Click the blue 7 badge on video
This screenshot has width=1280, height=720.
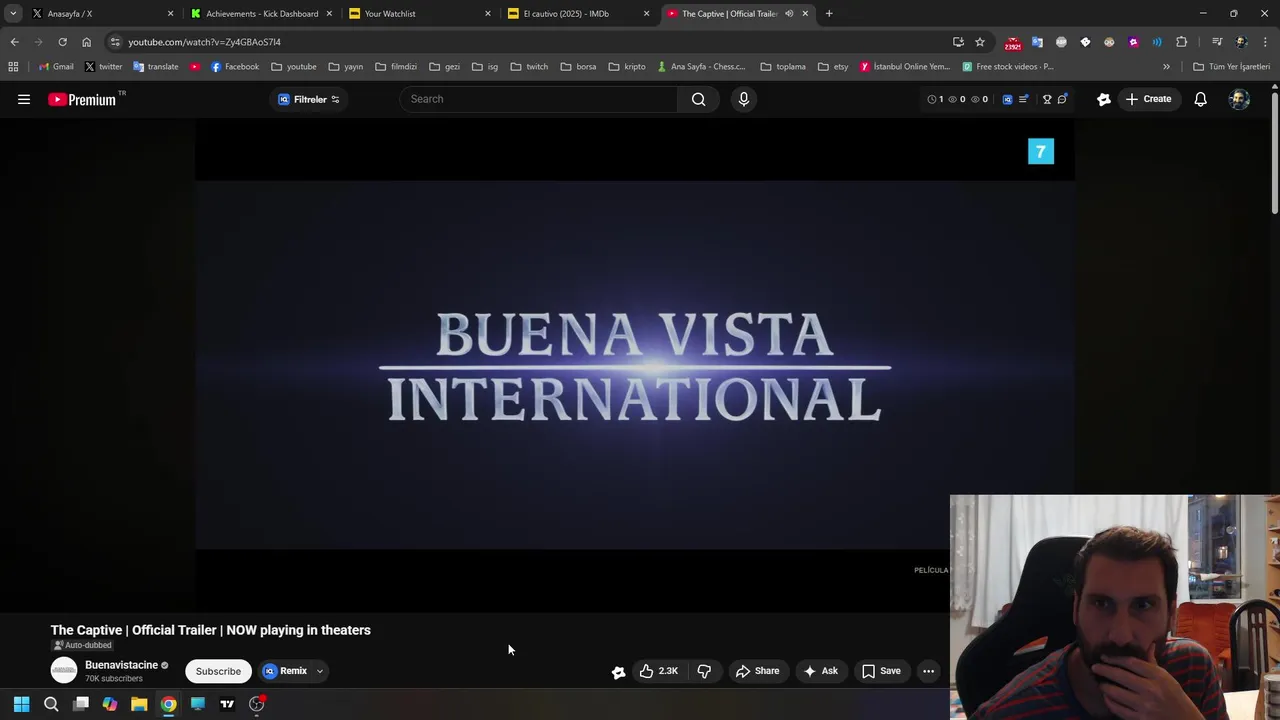click(x=1041, y=151)
